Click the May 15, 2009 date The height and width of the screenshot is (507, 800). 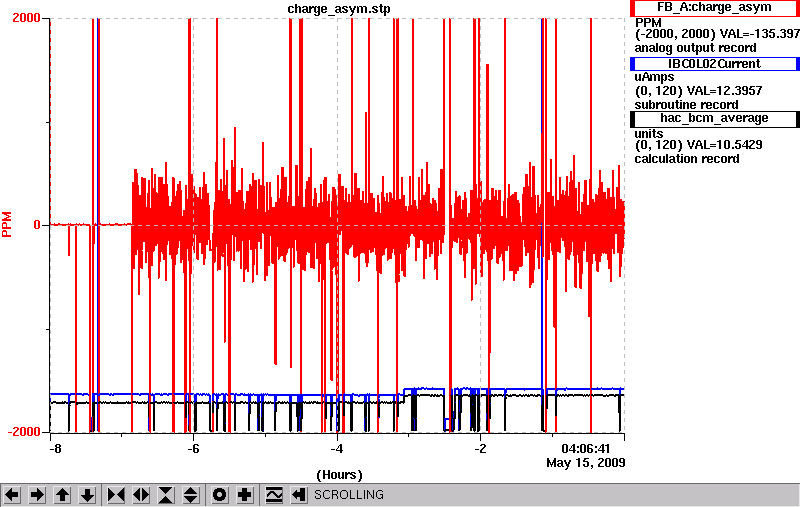pyautogui.click(x=586, y=463)
